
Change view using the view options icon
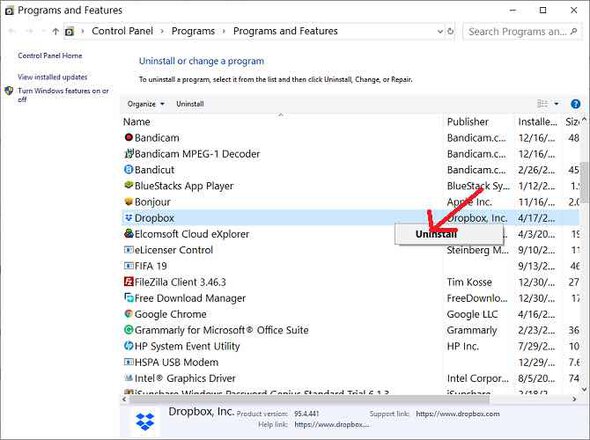[x=542, y=104]
